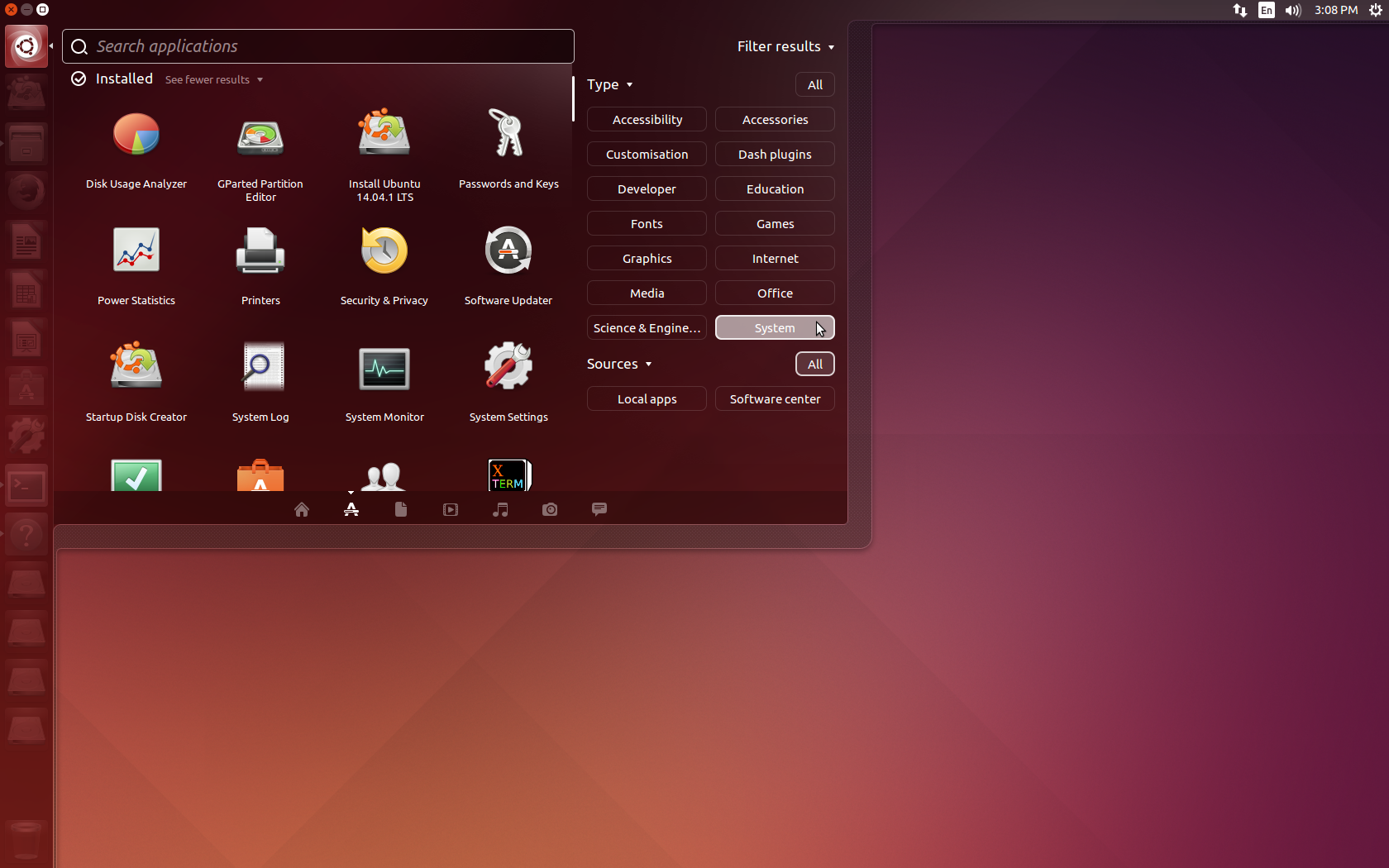Viewport: 1389px width, 868px height.
Task: Launch Firefox from the launcher
Action: coord(26,190)
